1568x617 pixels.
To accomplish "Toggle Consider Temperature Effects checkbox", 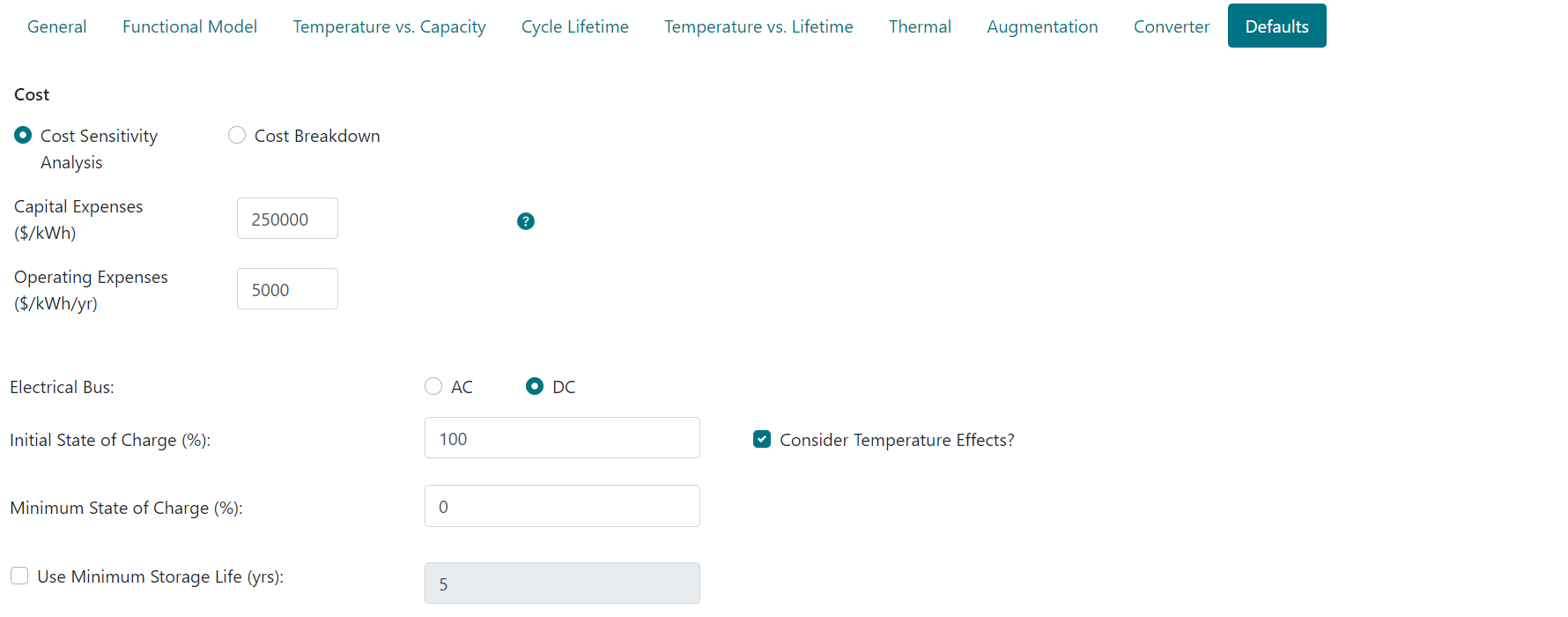I will (762, 439).
